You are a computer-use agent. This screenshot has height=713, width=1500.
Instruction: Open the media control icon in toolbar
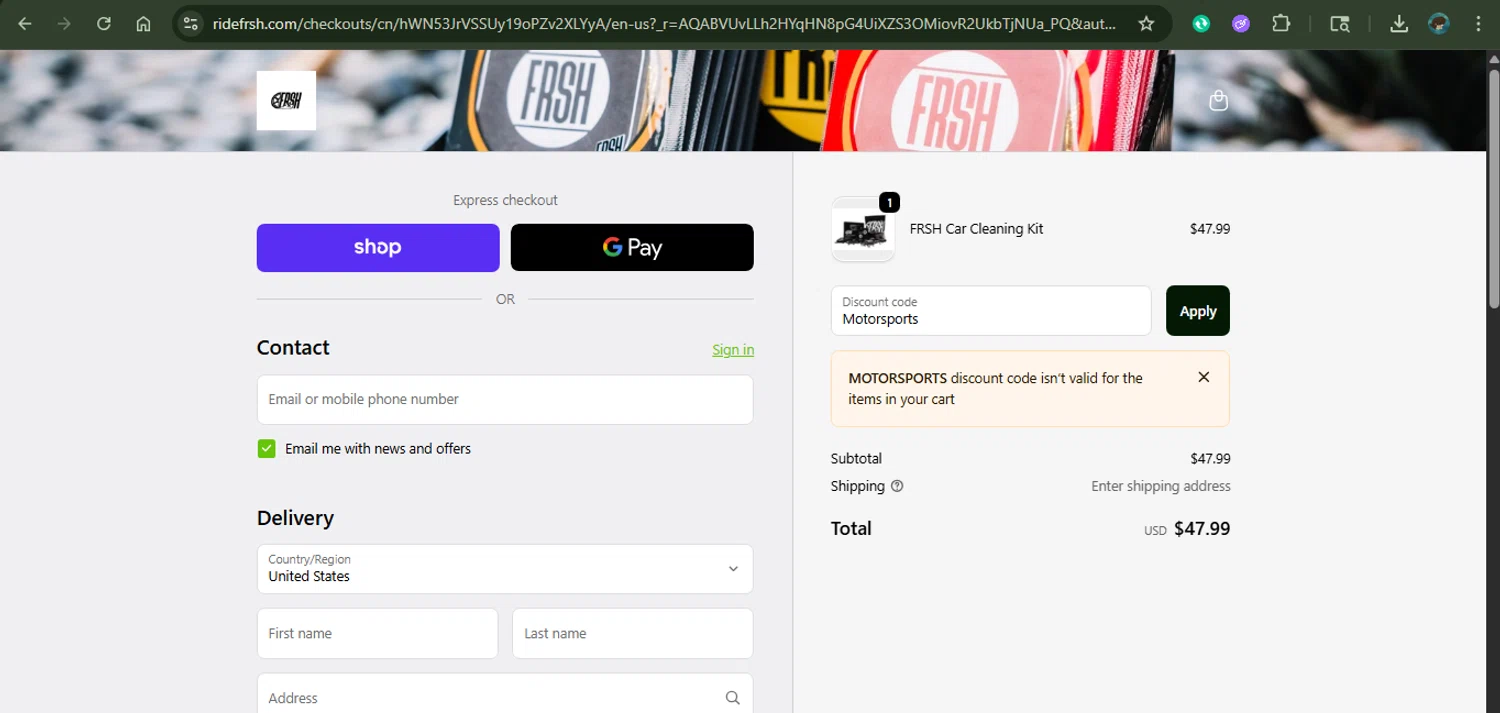coord(1340,24)
